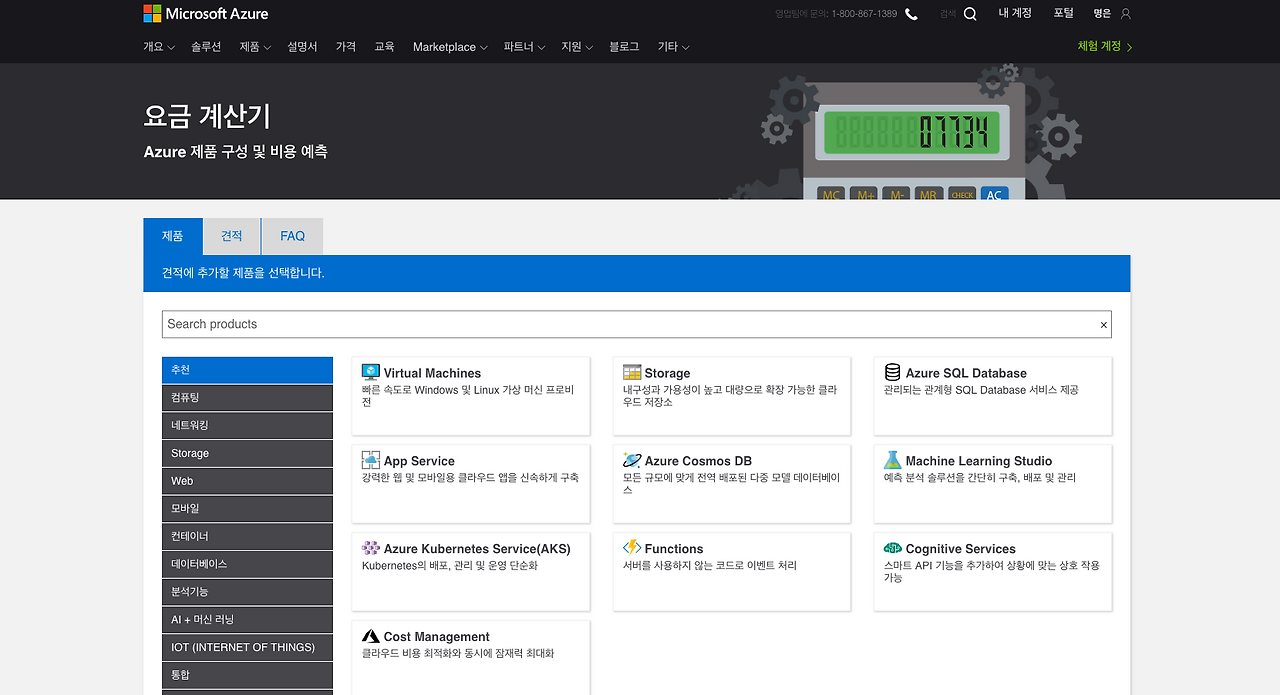Click the Cost Management icon
The width and height of the screenshot is (1280, 695).
371,636
